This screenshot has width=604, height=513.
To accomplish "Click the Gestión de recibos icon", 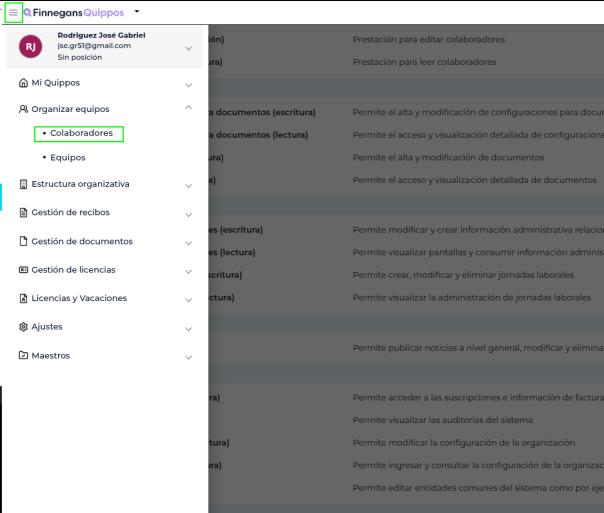I will [x=23, y=213].
